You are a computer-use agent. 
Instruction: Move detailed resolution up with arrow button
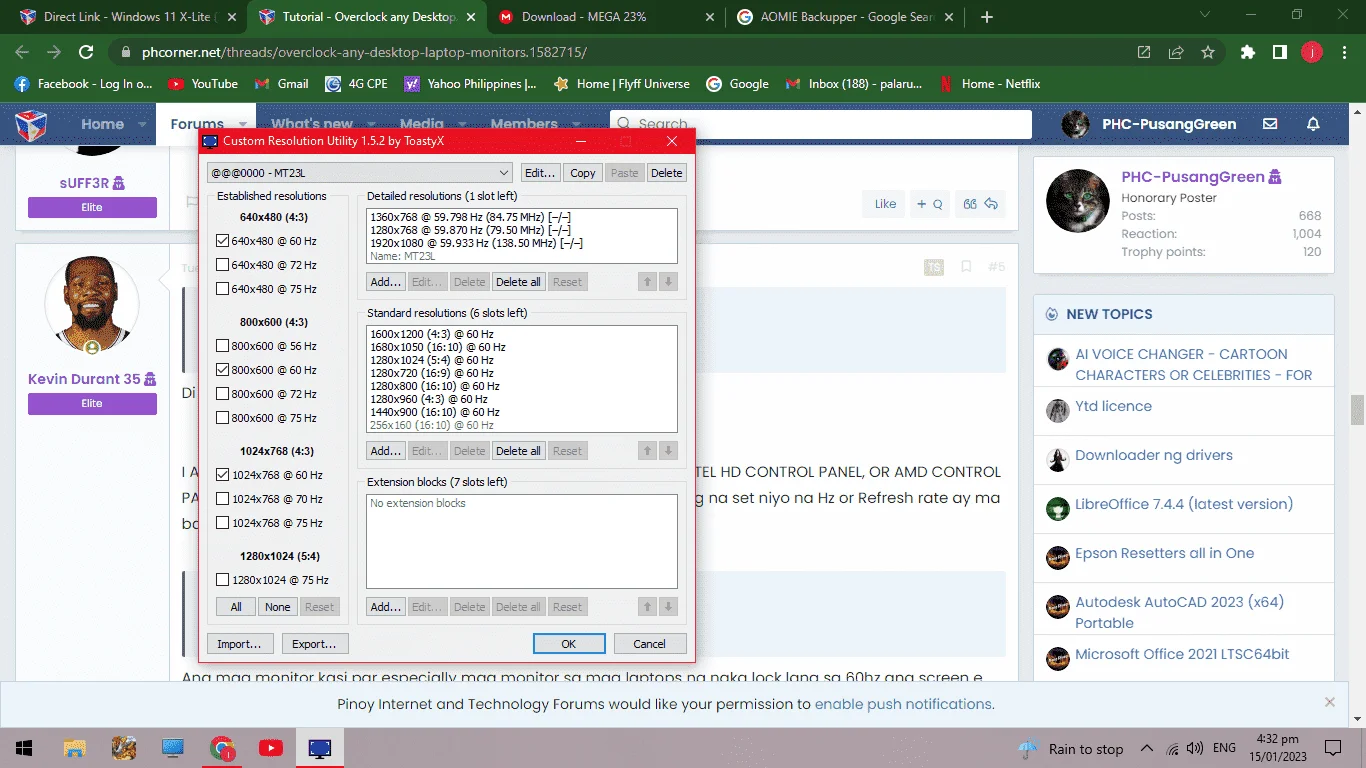648,282
